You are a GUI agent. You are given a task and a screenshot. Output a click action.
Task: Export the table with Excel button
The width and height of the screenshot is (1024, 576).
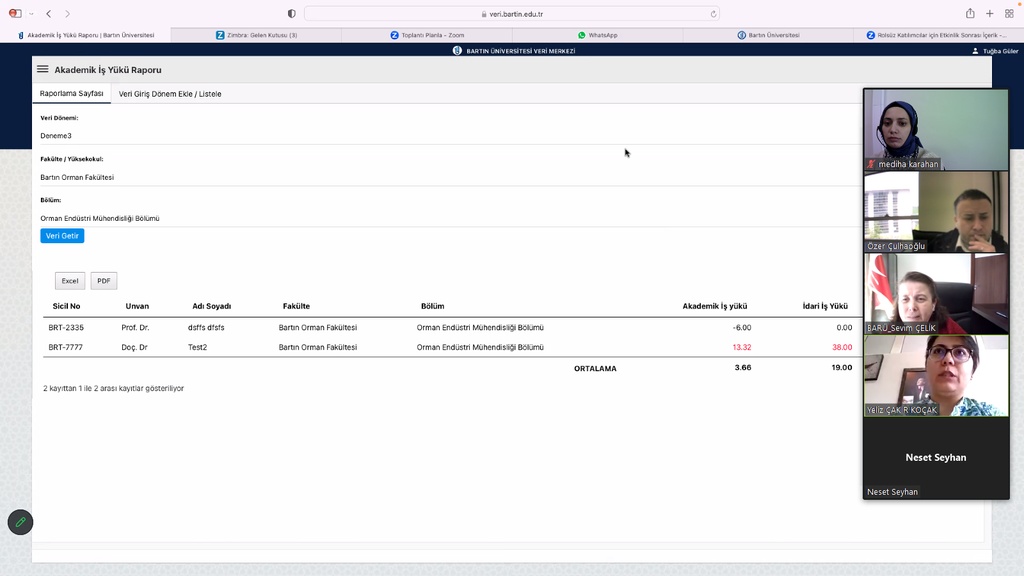70,281
